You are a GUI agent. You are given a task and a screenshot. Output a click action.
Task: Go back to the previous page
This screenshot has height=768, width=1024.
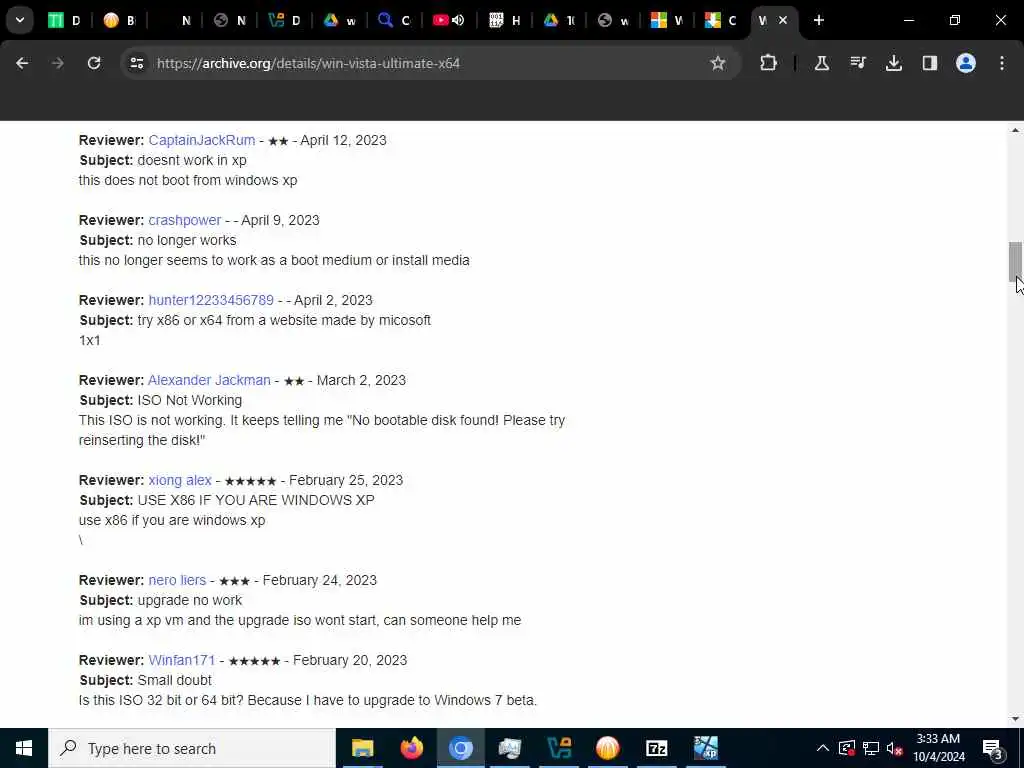pos(22,63)
